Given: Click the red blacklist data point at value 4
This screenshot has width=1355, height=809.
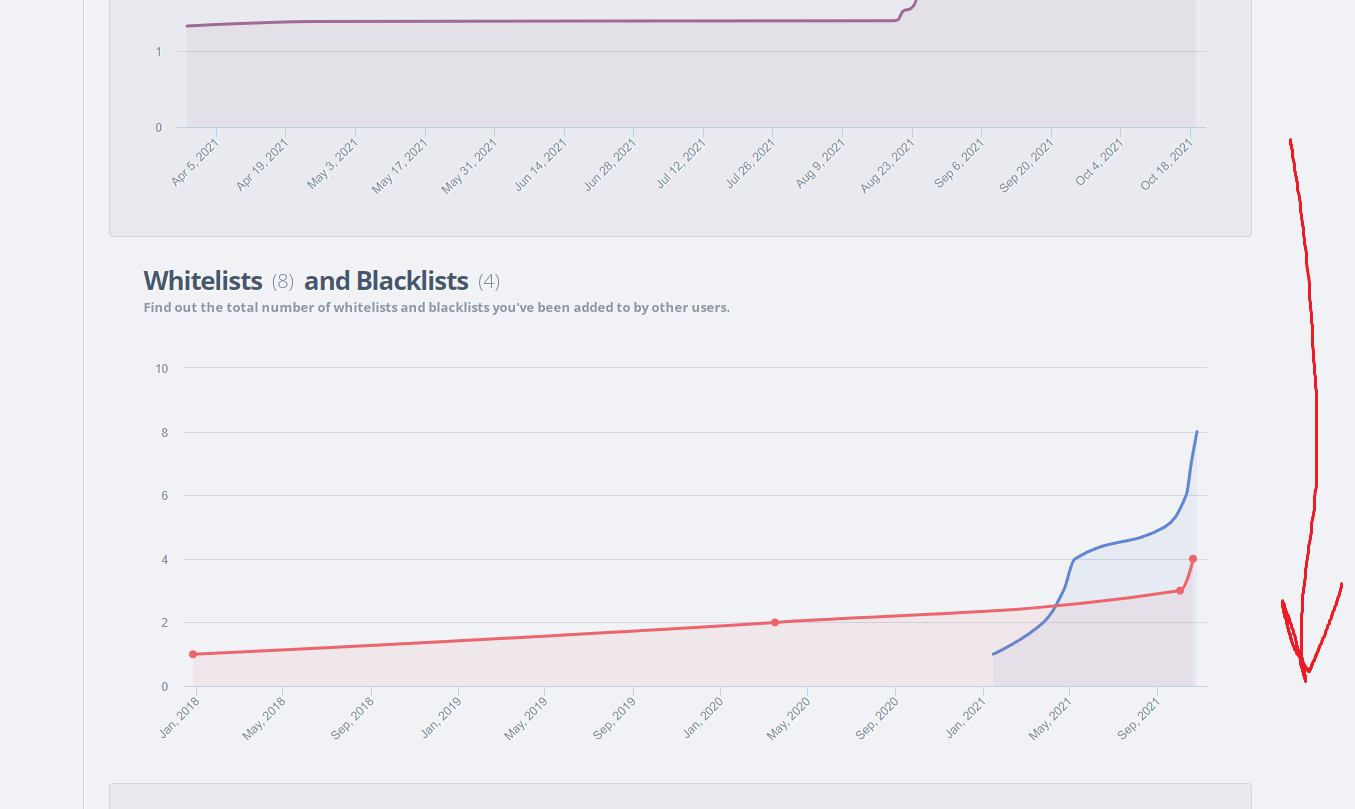Looking at the screenshot, I should [x=1193, y=559].
